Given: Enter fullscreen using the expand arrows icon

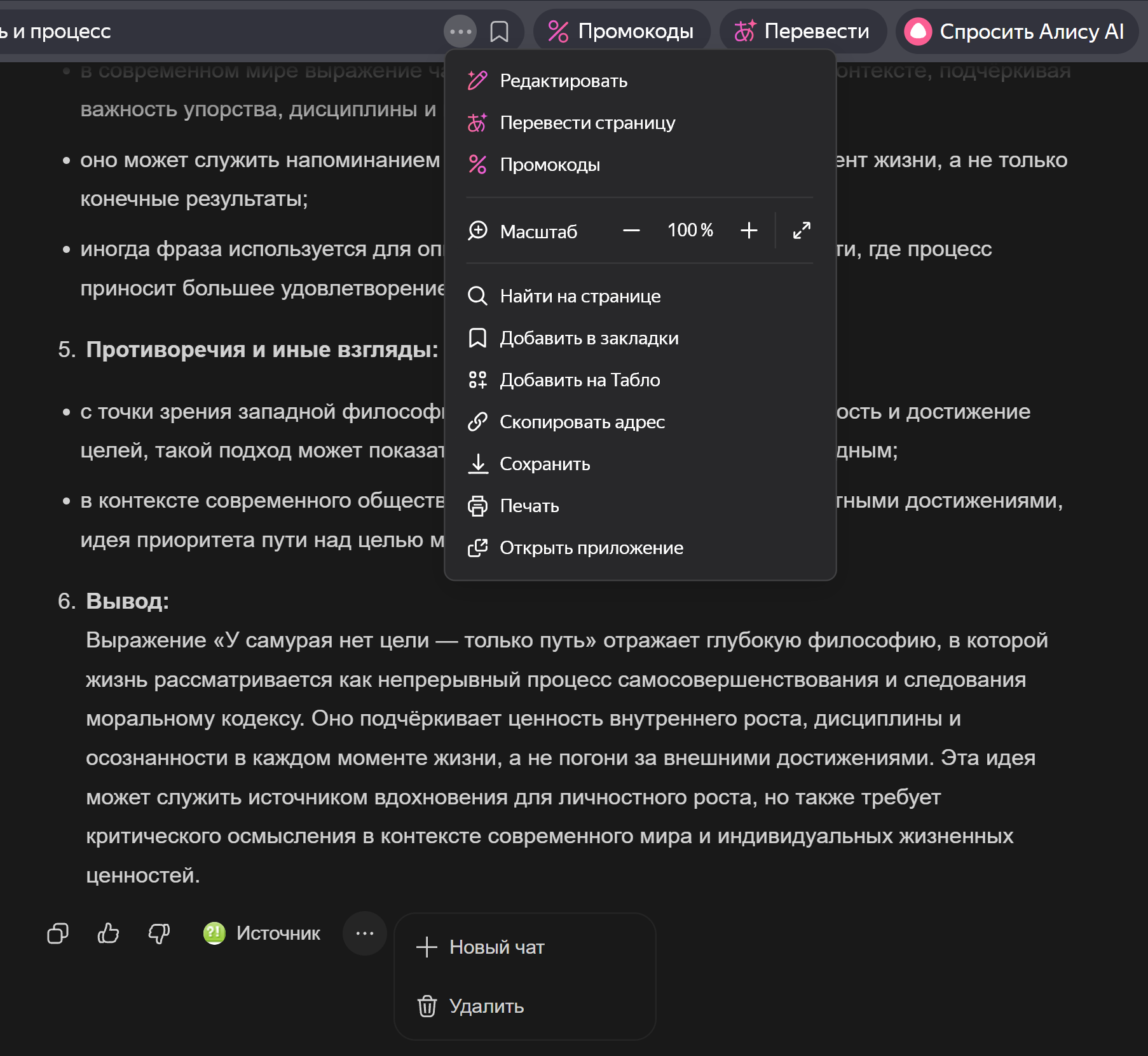Looking at the screenshot, I should point(802,231).
